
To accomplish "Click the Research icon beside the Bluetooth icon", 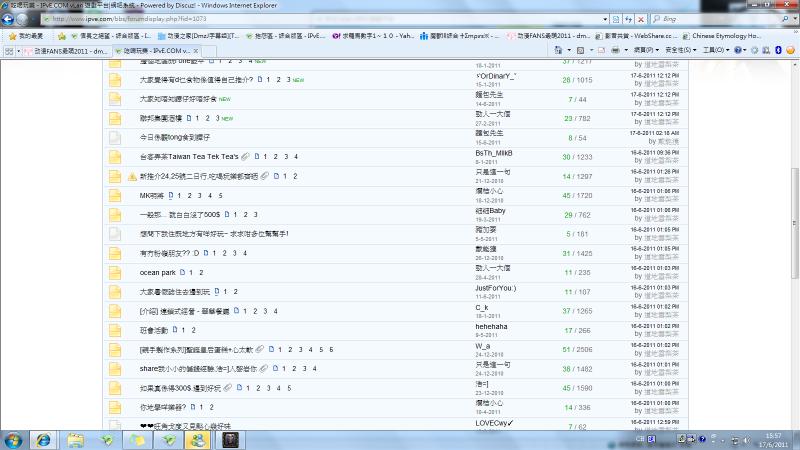I will pos(766,50).
